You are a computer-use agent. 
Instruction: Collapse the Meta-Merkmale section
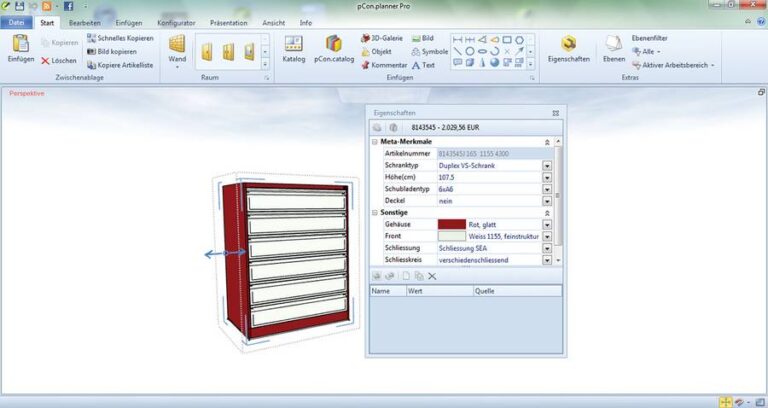coord(547,142)
